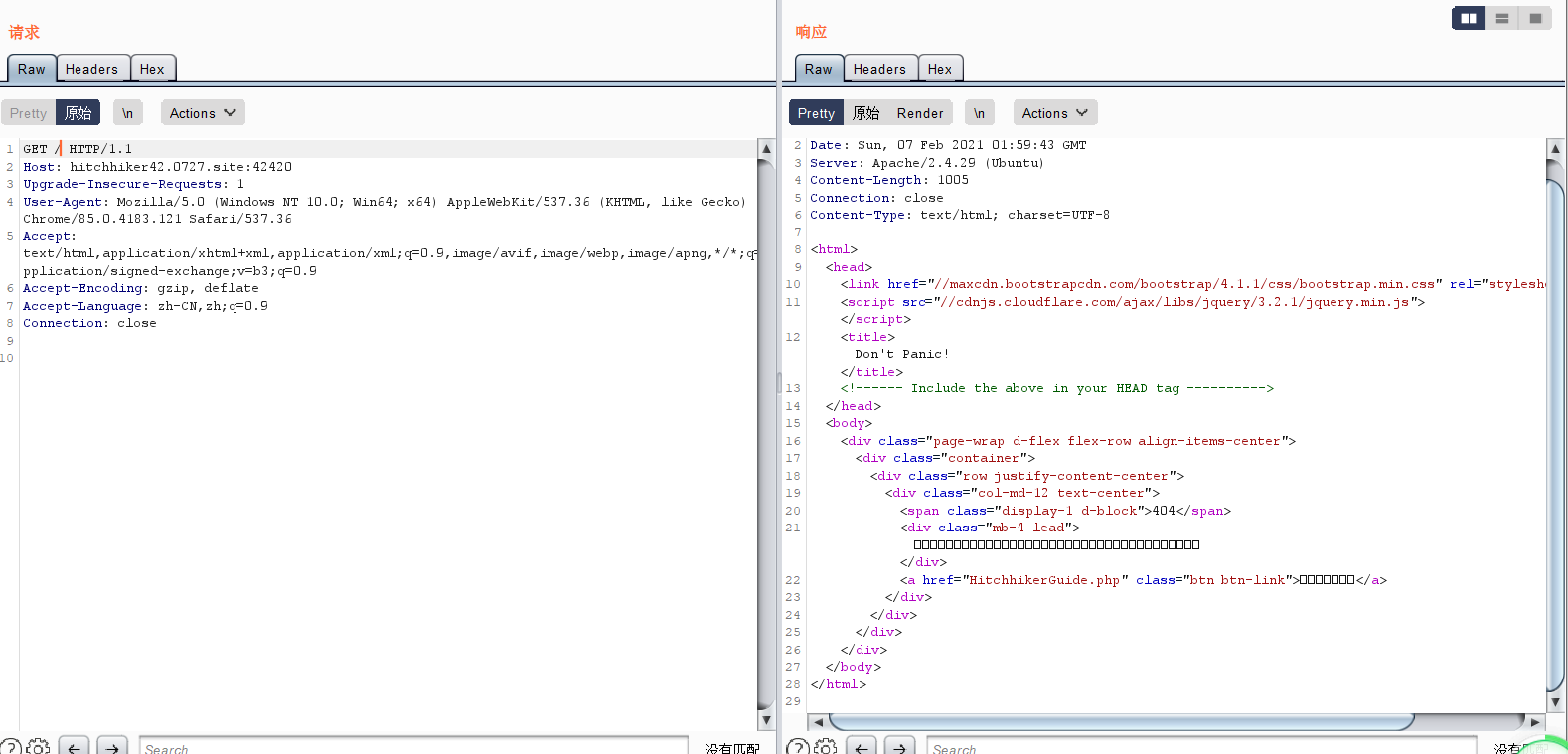Click request scrollbar up arrow

coord(766,149)
